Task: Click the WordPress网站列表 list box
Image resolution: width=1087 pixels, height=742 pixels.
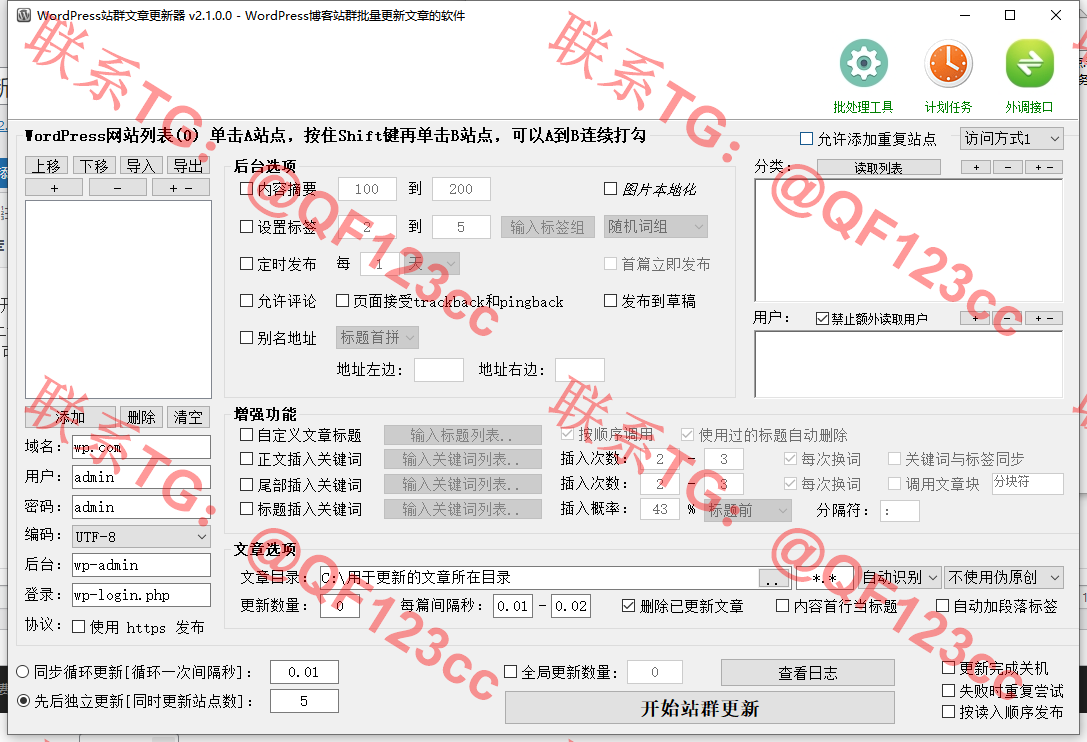Action: (x=119, y=300)
